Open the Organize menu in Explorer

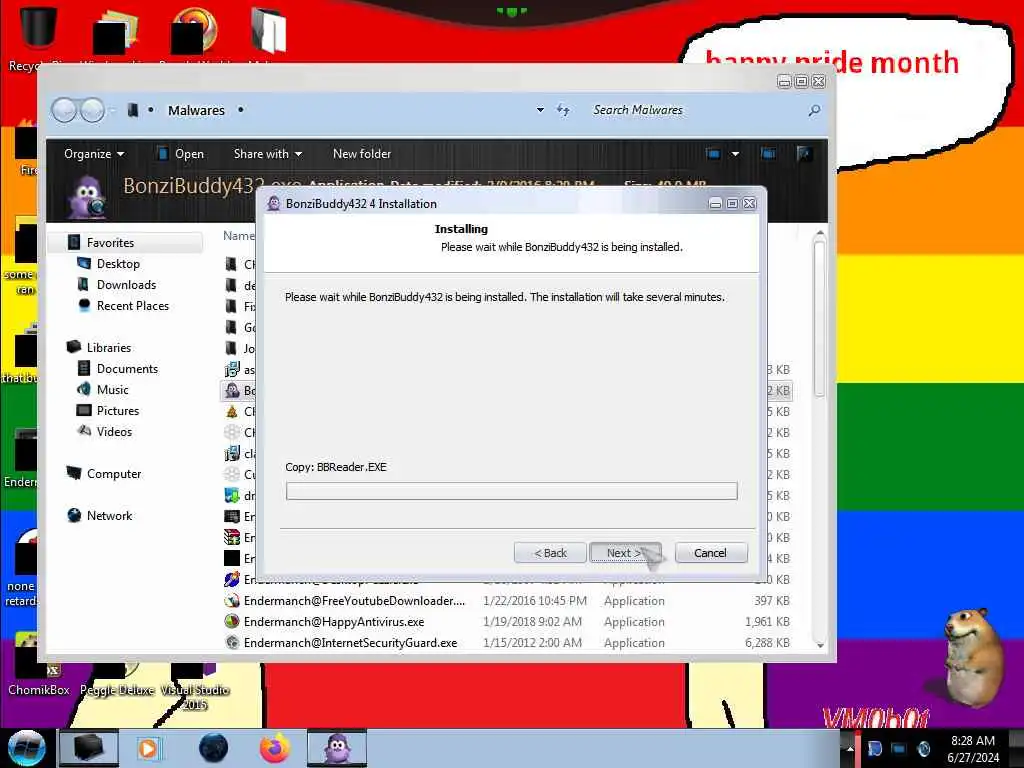[93, 154]
